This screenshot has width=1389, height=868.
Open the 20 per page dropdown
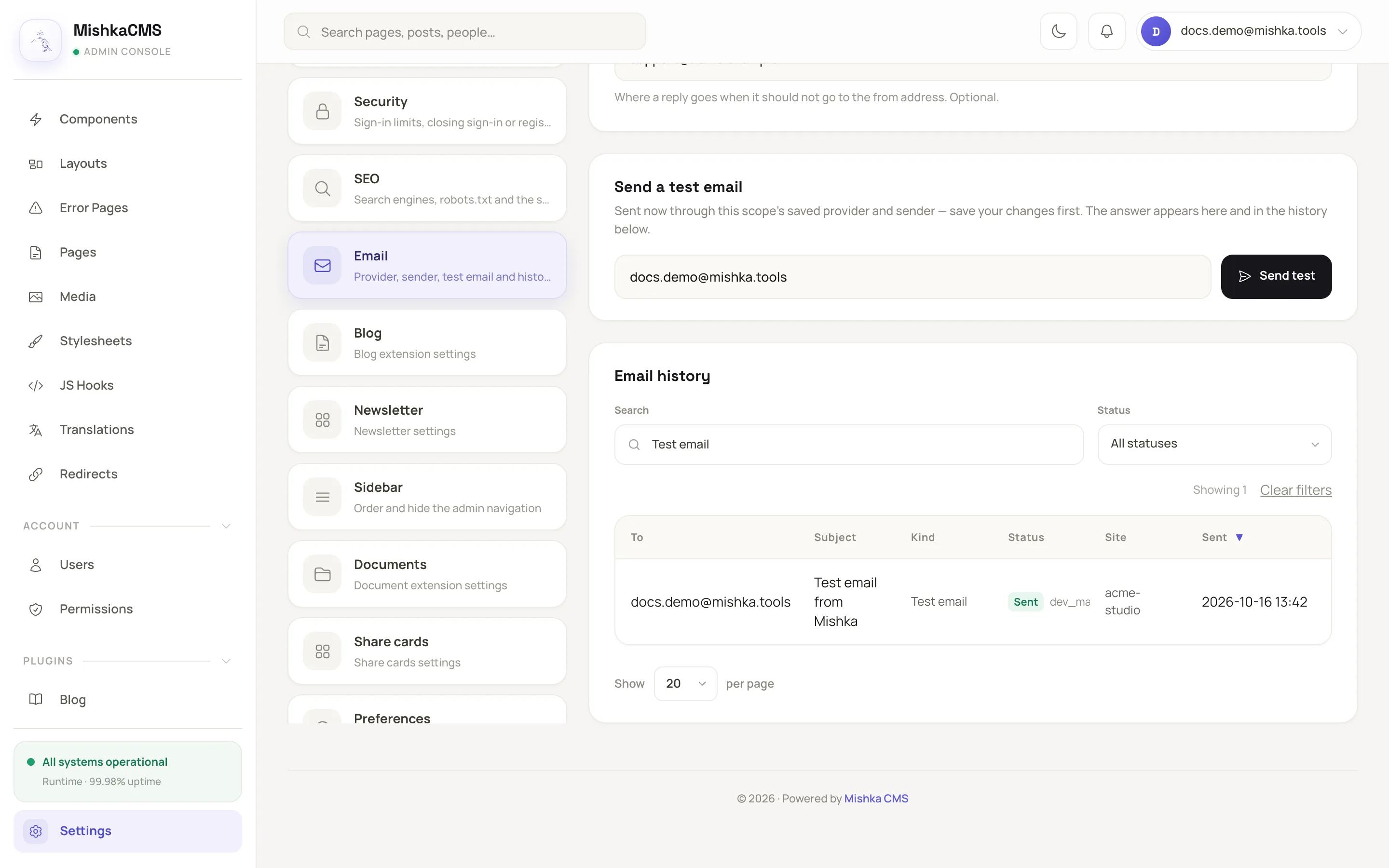tap(685, 684)
